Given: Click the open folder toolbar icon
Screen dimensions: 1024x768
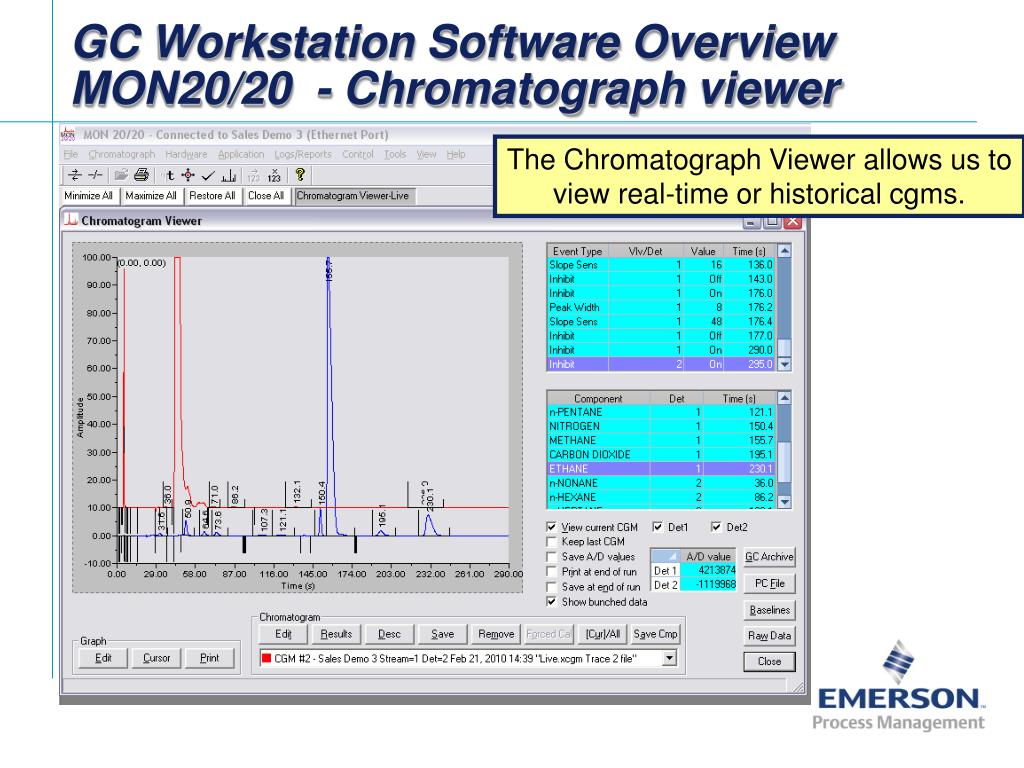Looking at the screenshot, I should click(x=121, y=175).
